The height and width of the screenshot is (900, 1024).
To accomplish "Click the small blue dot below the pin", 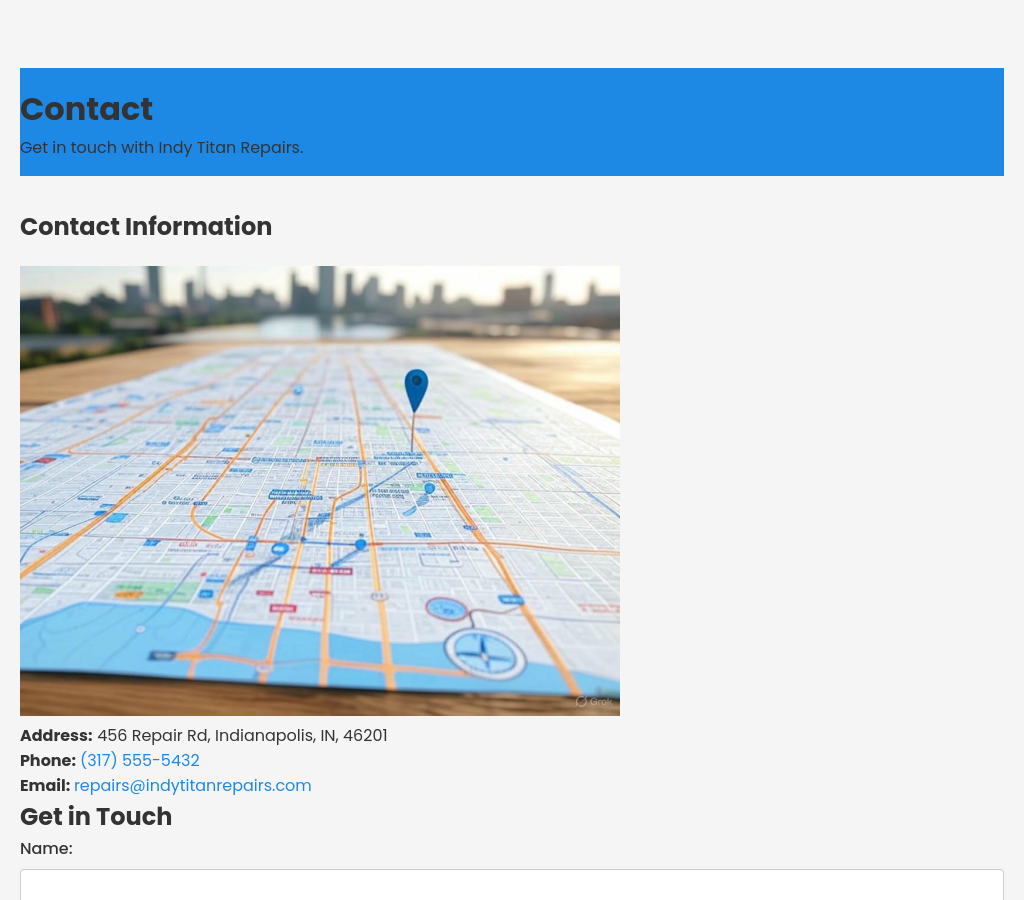I will point(429,488).
